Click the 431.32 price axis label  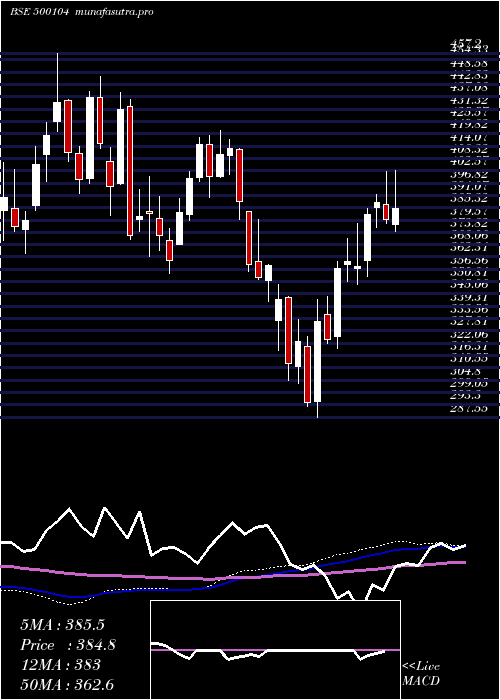469,101
